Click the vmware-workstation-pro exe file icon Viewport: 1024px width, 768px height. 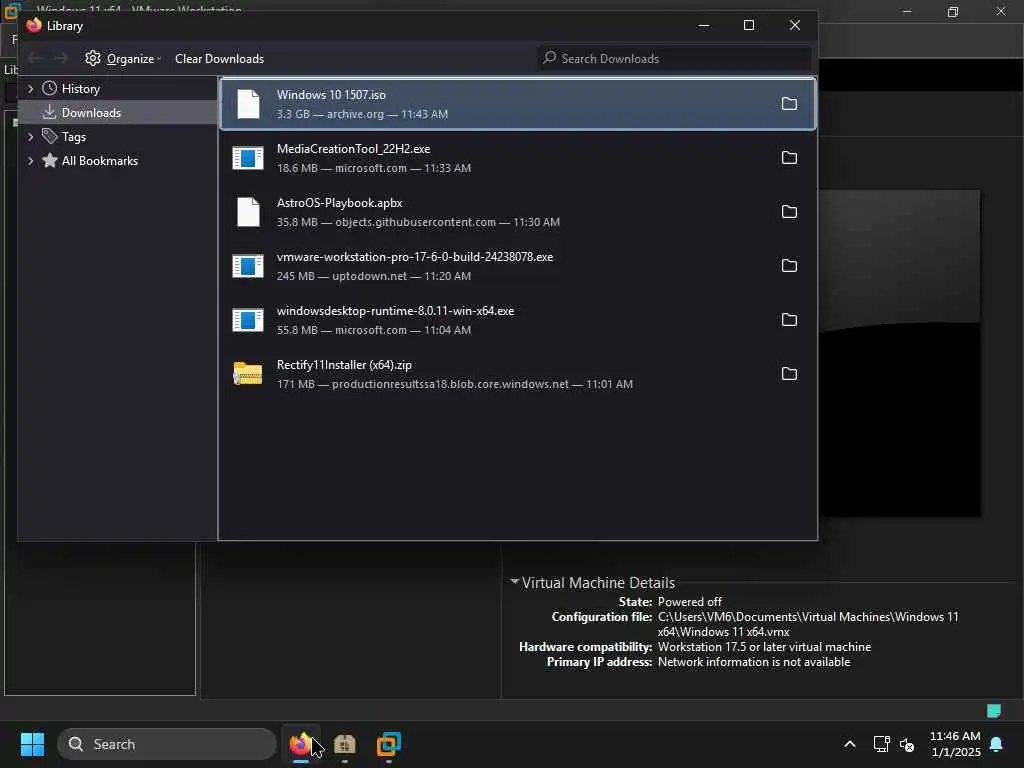click(x=248, y=266)
